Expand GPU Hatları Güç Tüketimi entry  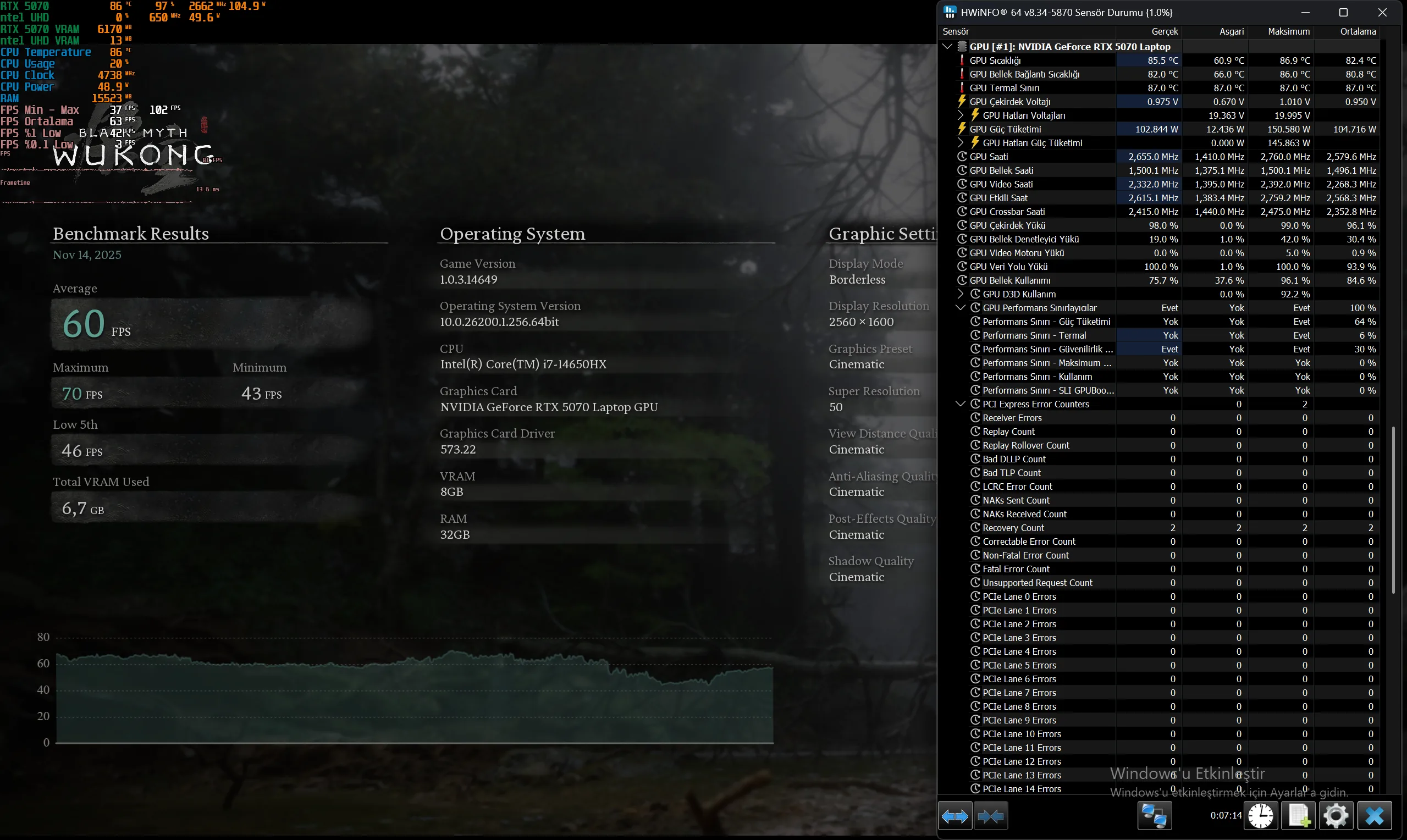(x=961, y=142)
